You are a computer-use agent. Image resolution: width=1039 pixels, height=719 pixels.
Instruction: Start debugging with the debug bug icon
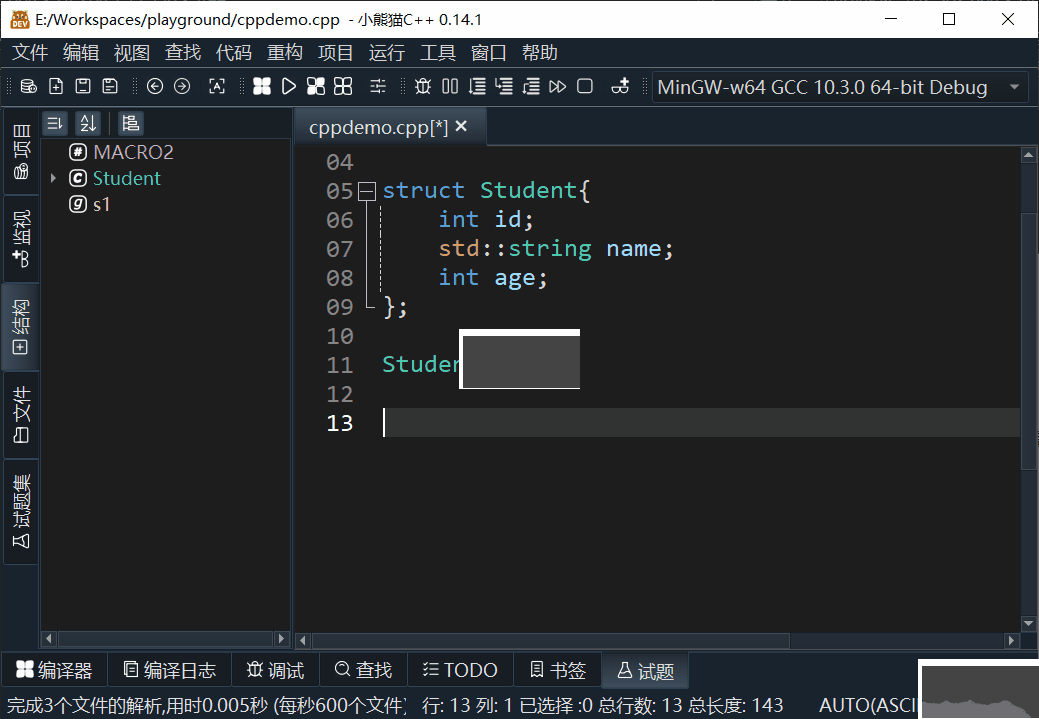click(423, 86)
